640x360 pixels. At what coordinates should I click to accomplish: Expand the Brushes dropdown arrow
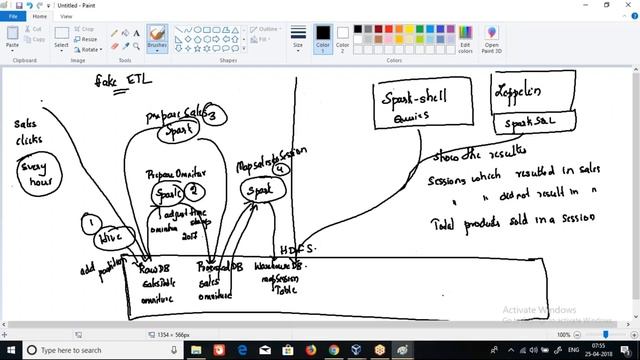tap(157, 51)
